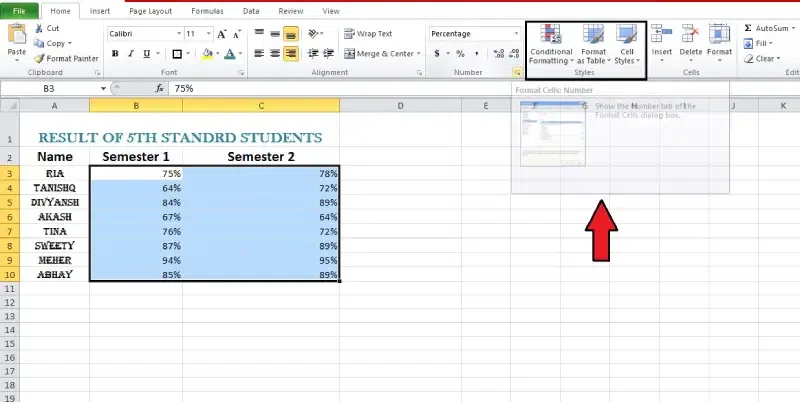
Task: Open the Number format dialog launcher
Action: coord(517,73)
